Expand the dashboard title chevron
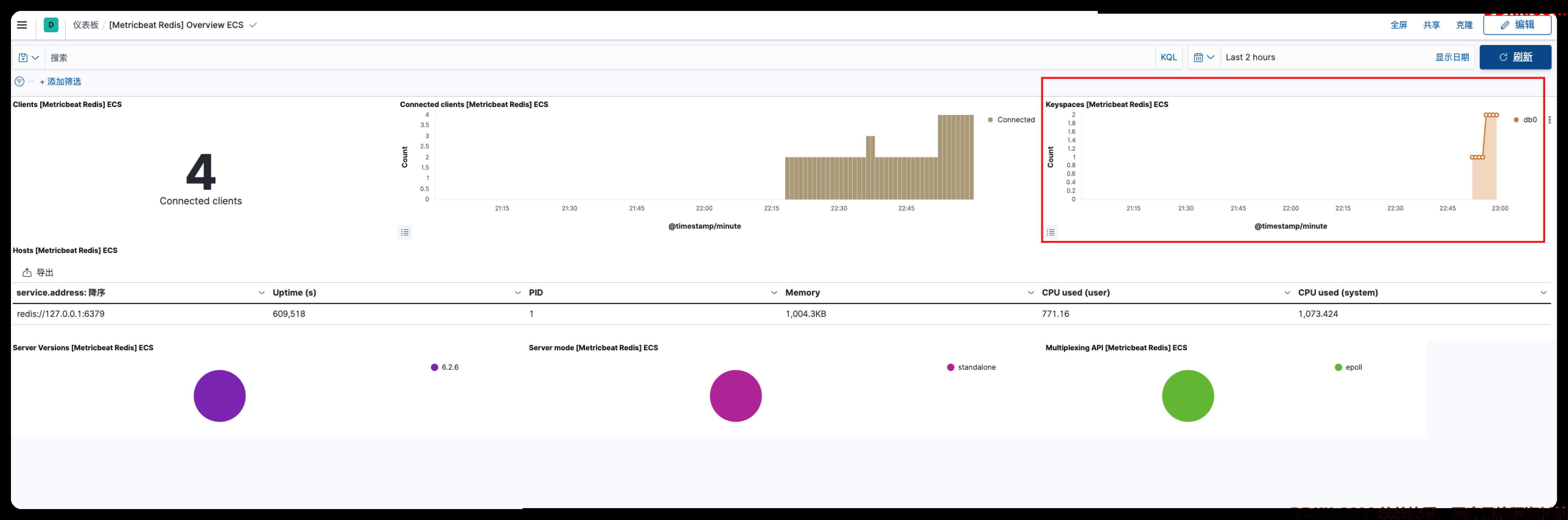The width and height of the screenshot is (1568, 520). (x=253, y=25)
